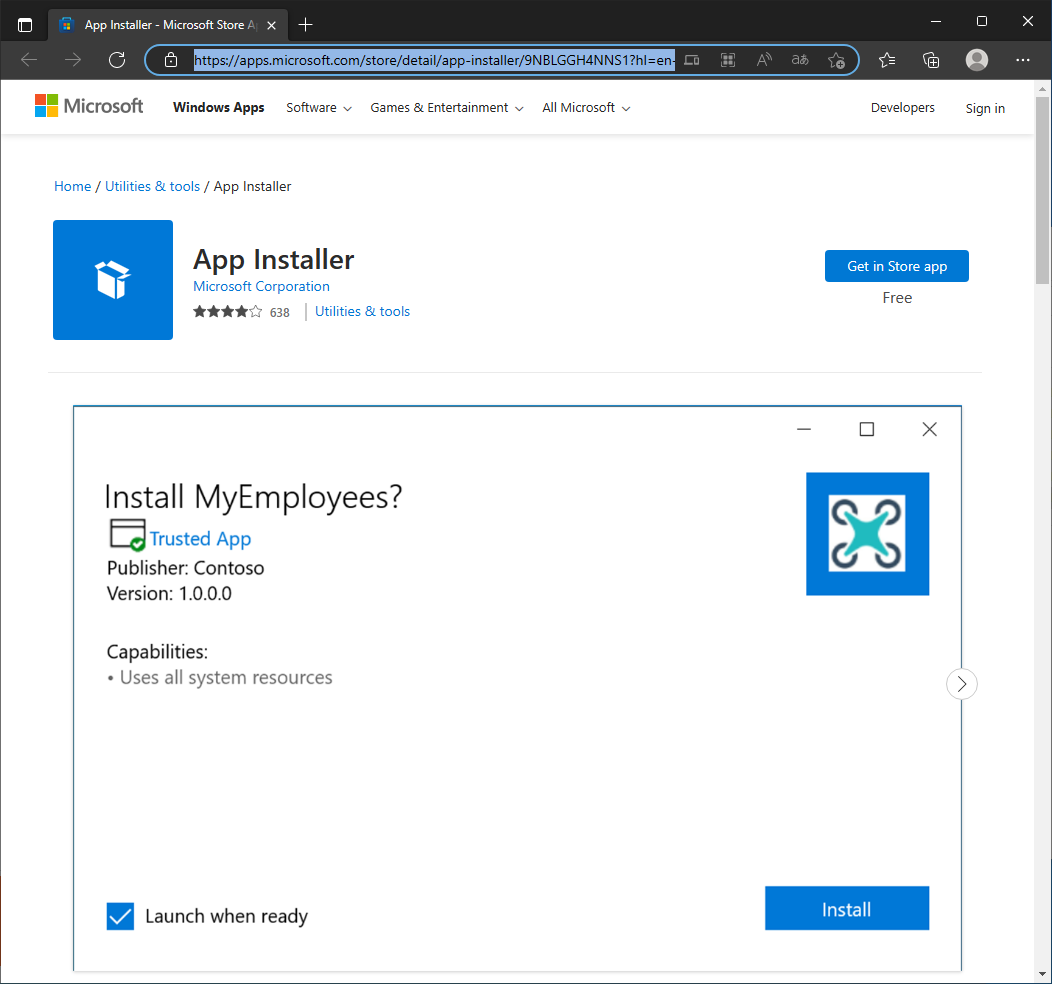Click the '638' ratings count
The width and height of the screenshot is (1052, 984).
[x=279, y=313]
